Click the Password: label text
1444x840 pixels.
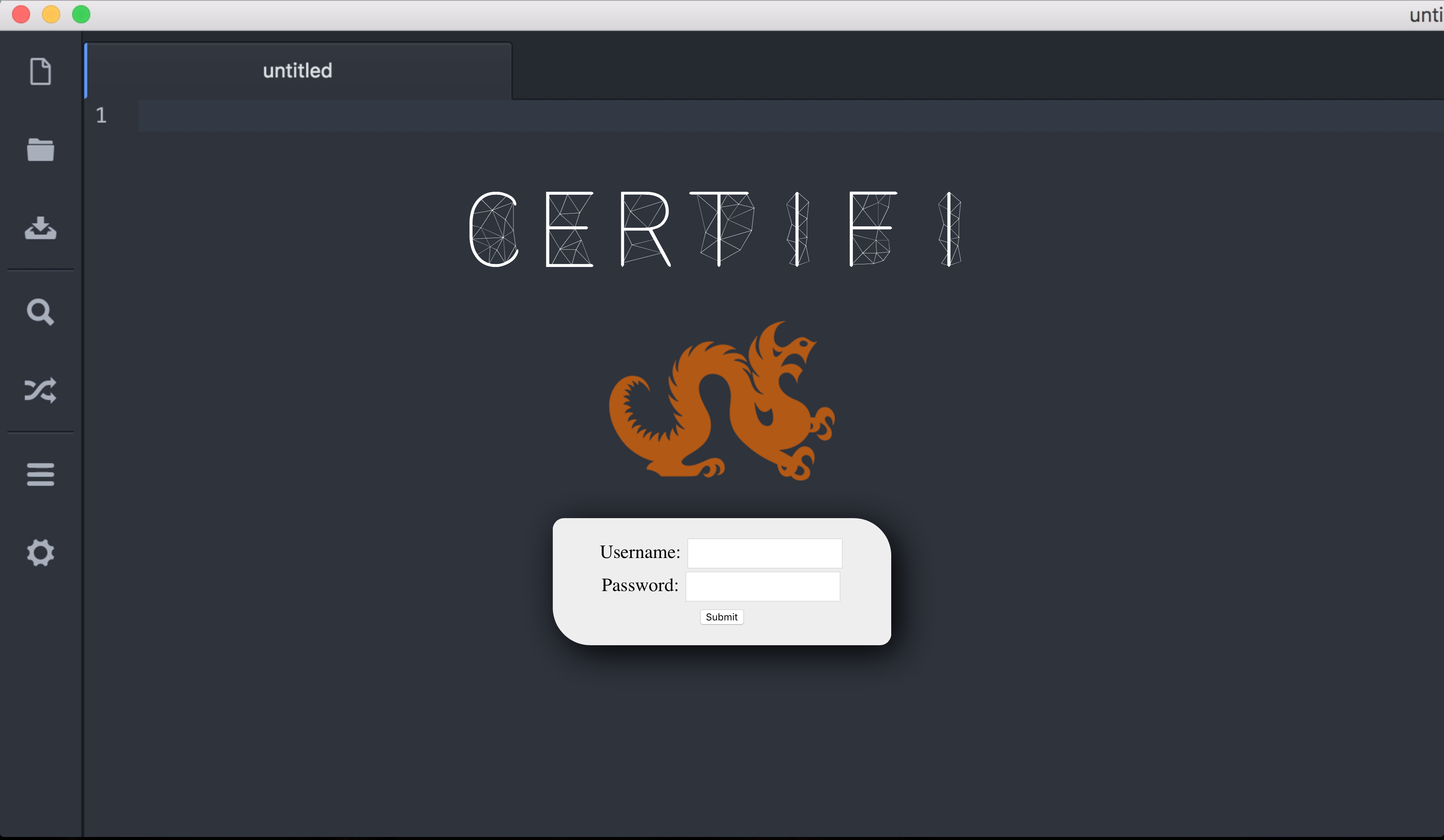(640, 585)
